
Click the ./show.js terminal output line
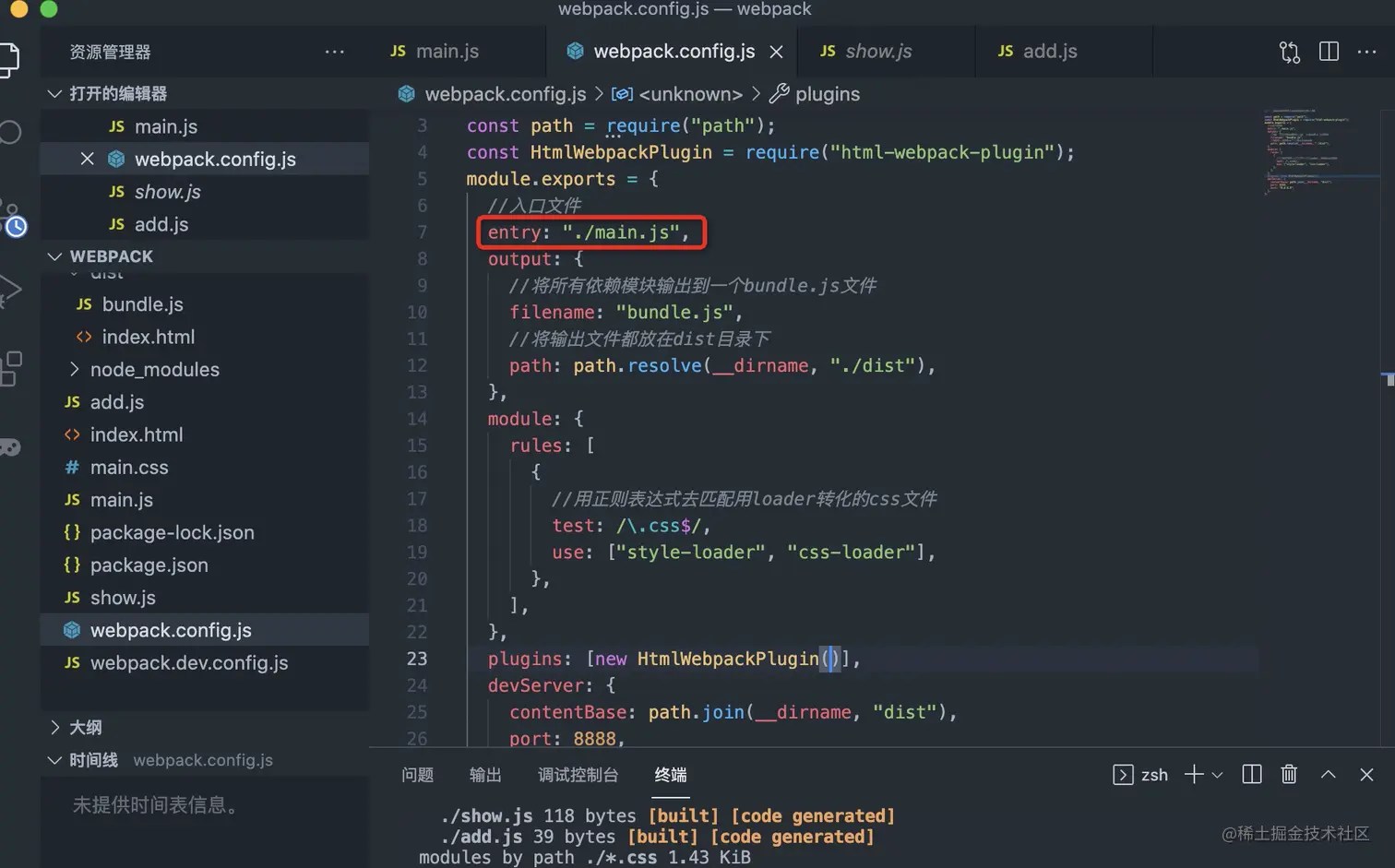click(x=668, y=816)
